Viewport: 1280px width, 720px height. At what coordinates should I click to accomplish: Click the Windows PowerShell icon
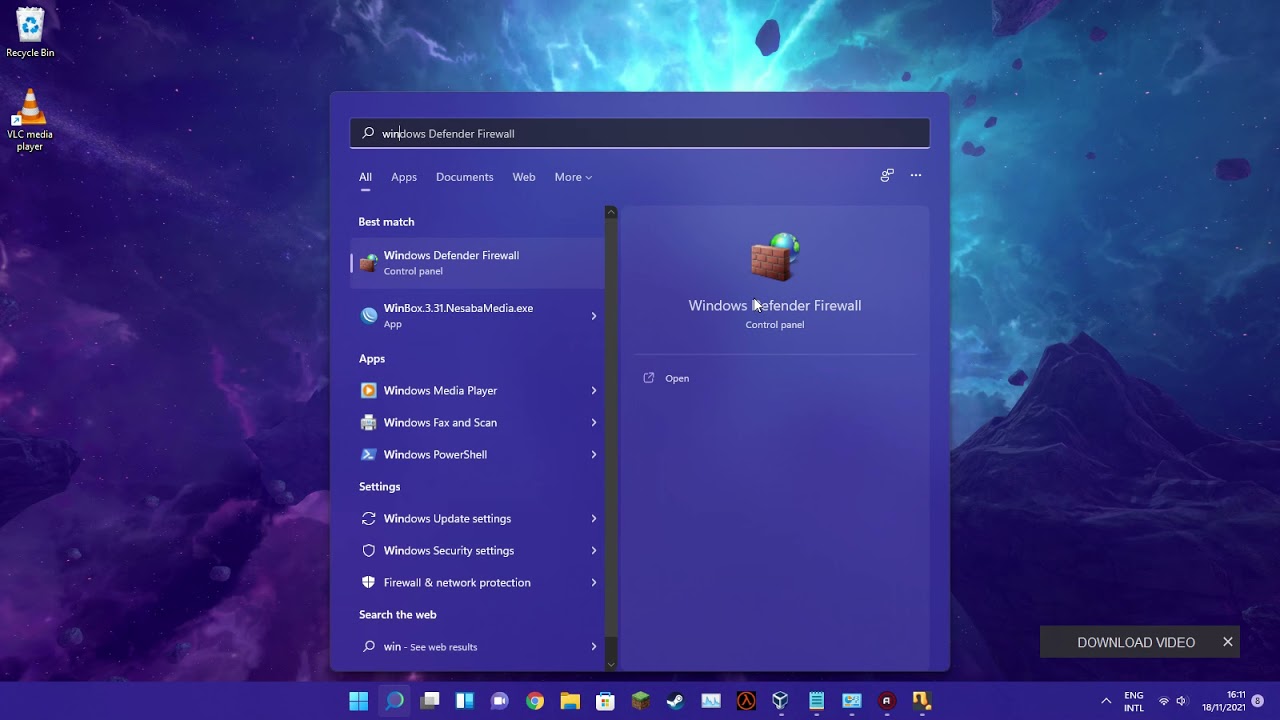click(x=368, y=455)
